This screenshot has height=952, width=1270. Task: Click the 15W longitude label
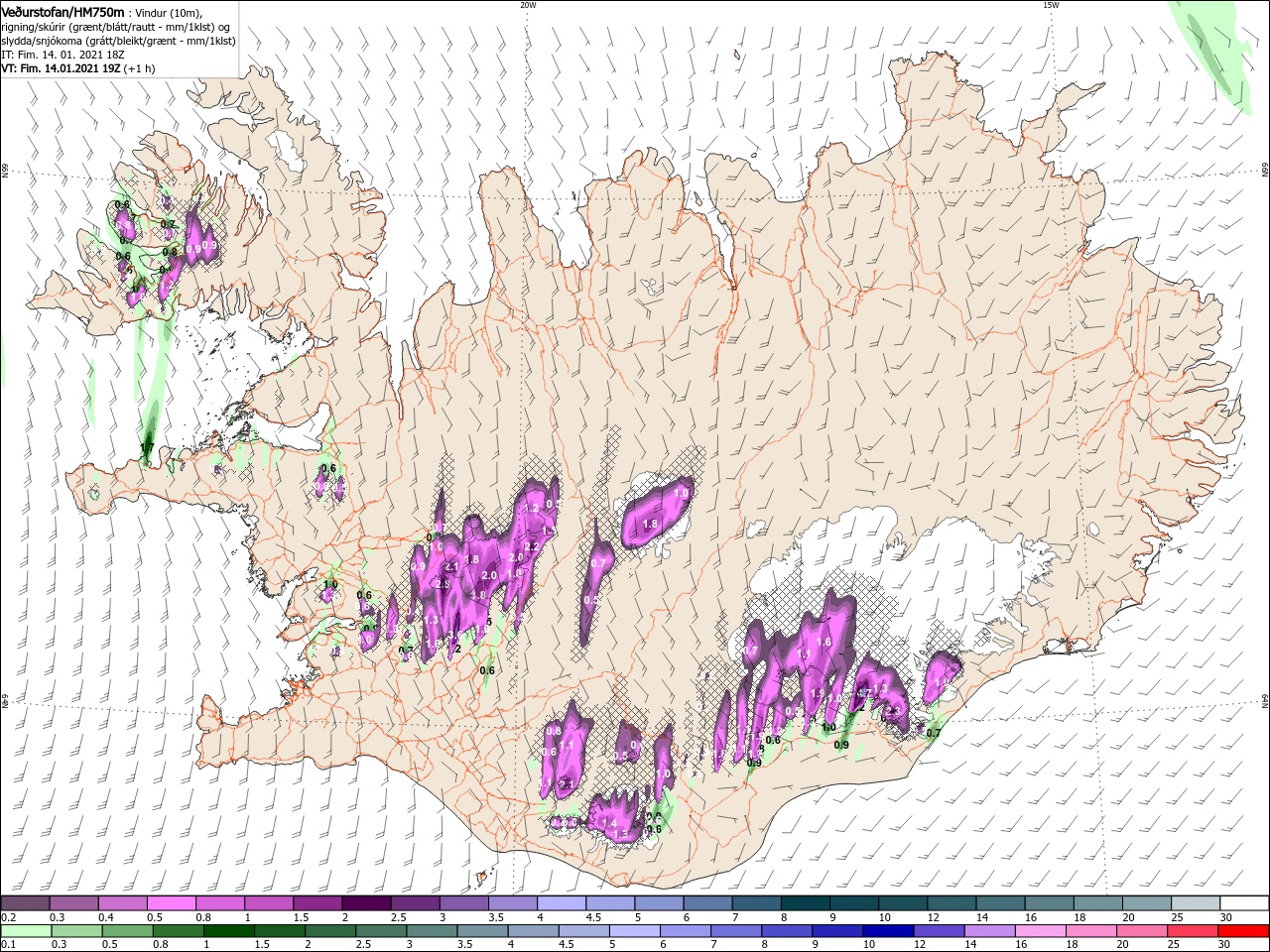pos(1050,5)
